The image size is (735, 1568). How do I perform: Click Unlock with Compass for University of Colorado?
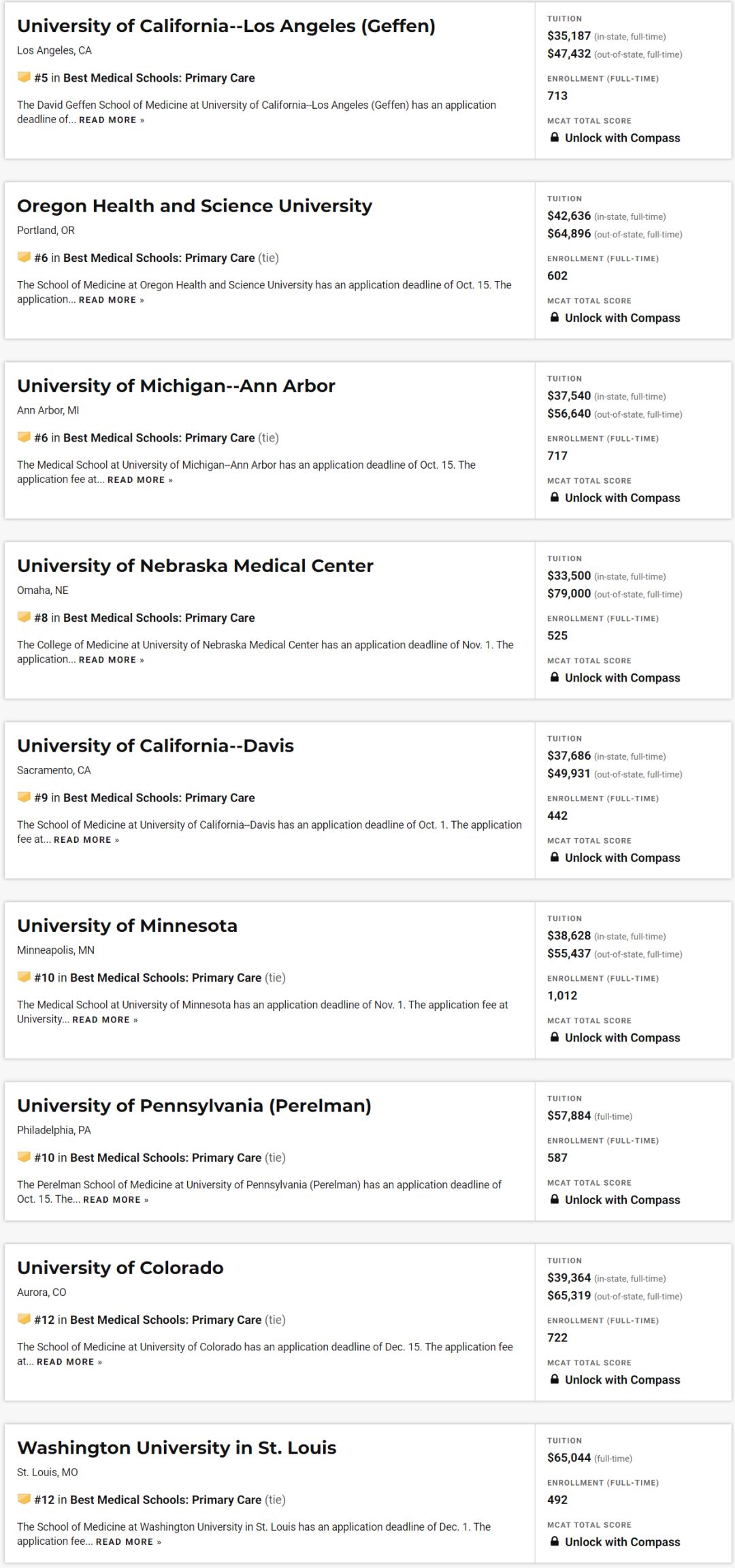pos(622,1380)
